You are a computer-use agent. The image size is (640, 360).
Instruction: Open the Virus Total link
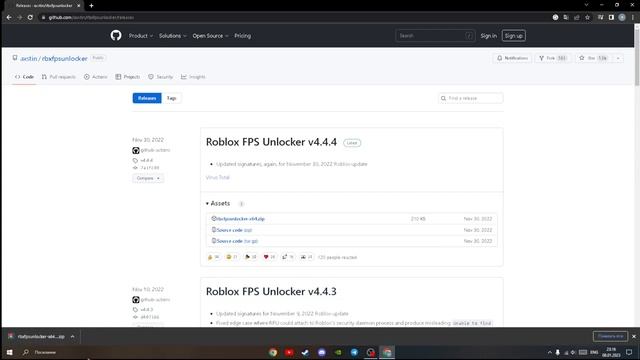(218, 178)
